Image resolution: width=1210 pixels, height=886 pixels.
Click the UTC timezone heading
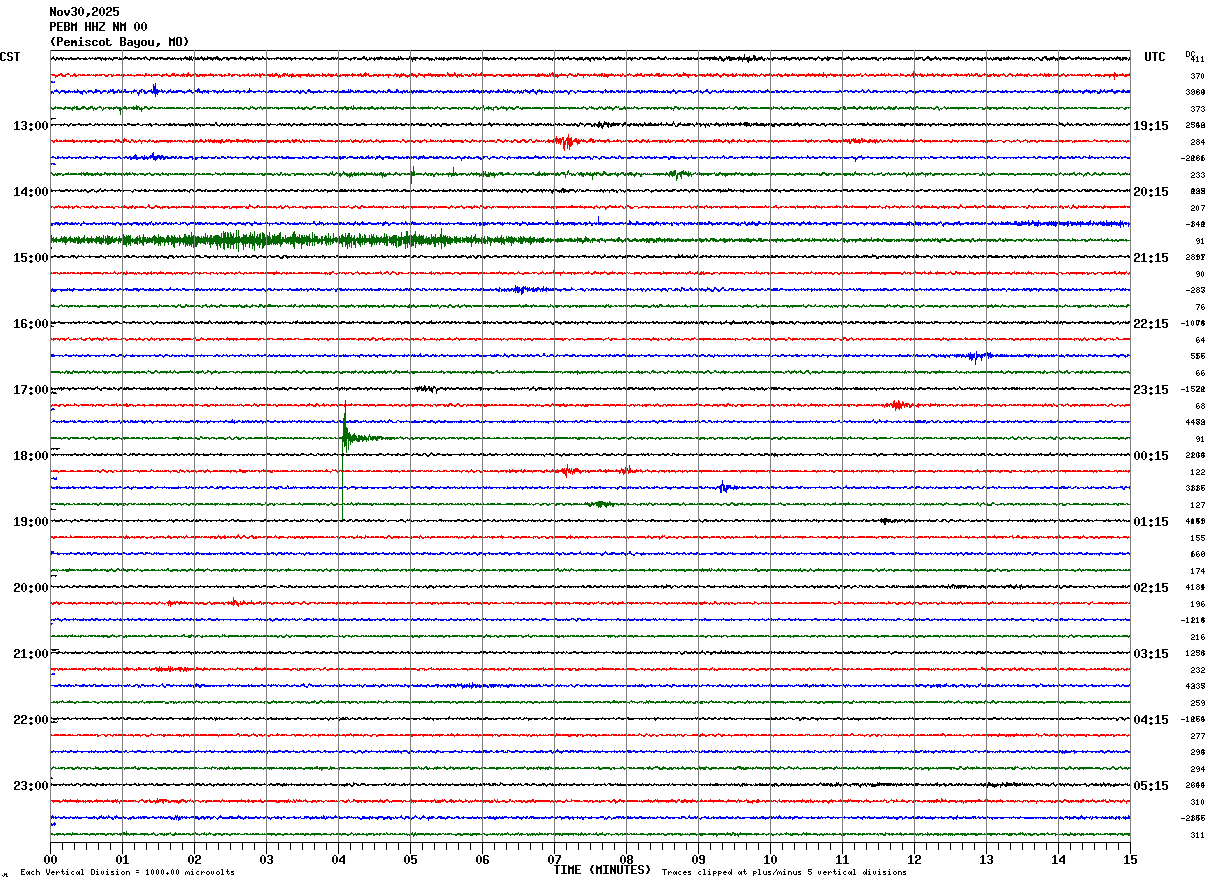1155,57
